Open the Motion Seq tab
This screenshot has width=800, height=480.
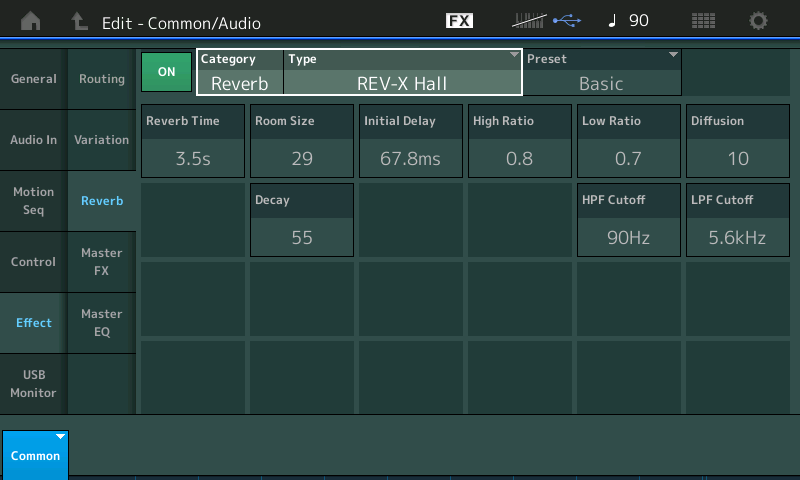pos(34,201)
